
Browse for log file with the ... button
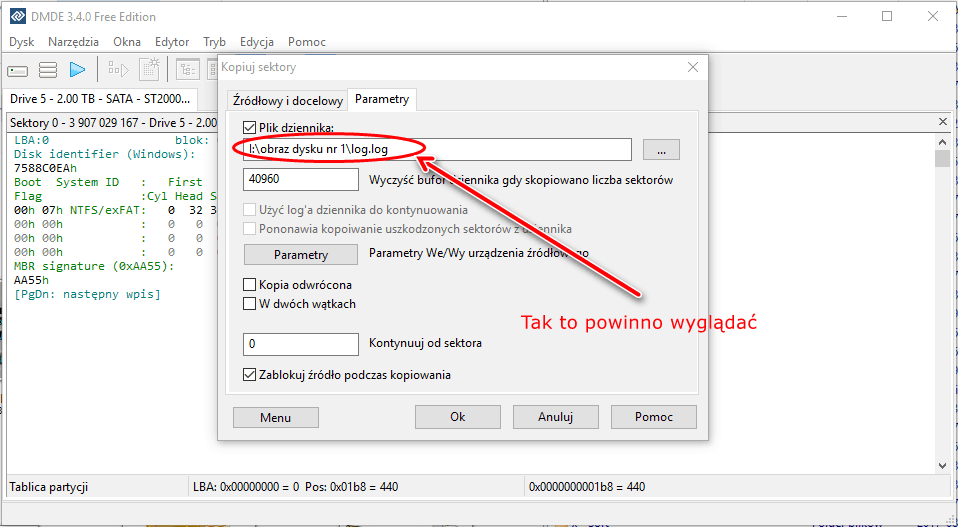661,150
